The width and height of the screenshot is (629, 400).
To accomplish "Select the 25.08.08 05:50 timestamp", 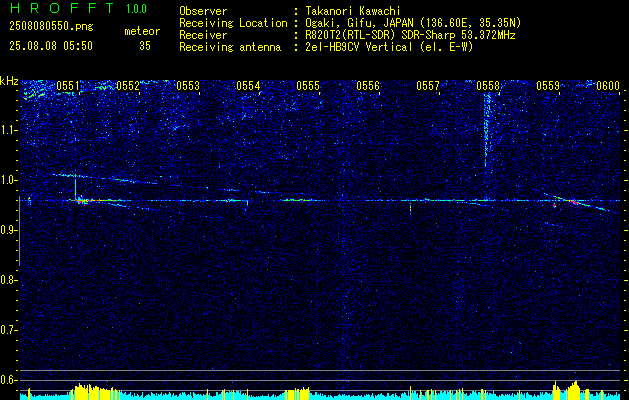I will pyautogui.click(x=51, y=46).
